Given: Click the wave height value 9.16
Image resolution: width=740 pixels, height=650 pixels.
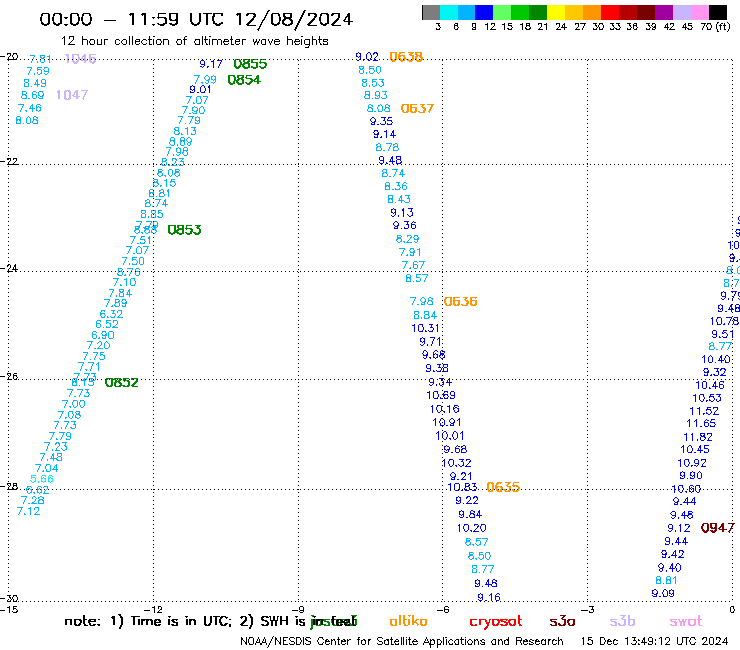Looking at the screenshot, I should coord(488,597).
